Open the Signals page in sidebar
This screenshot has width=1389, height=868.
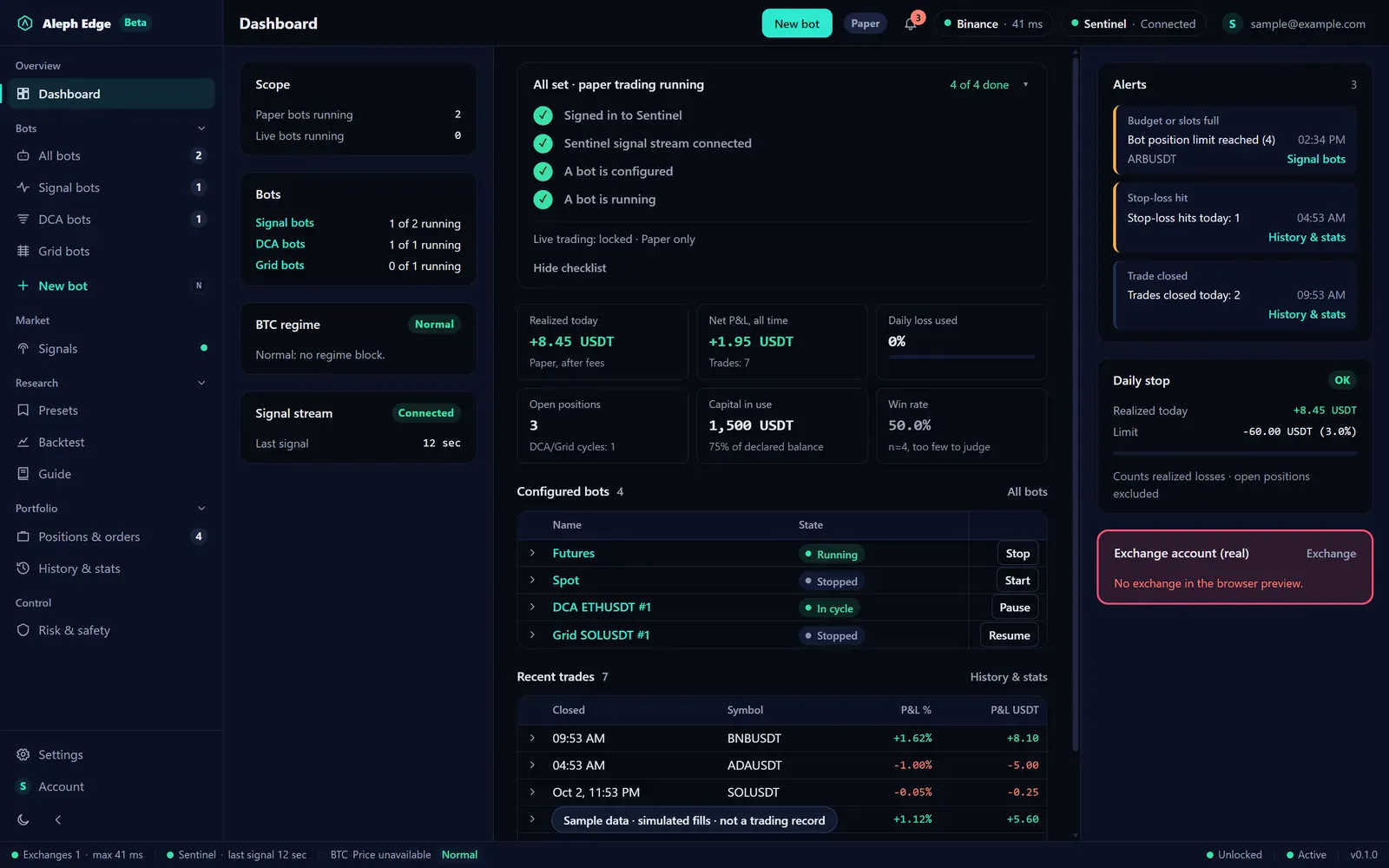(x=111, y=348)
